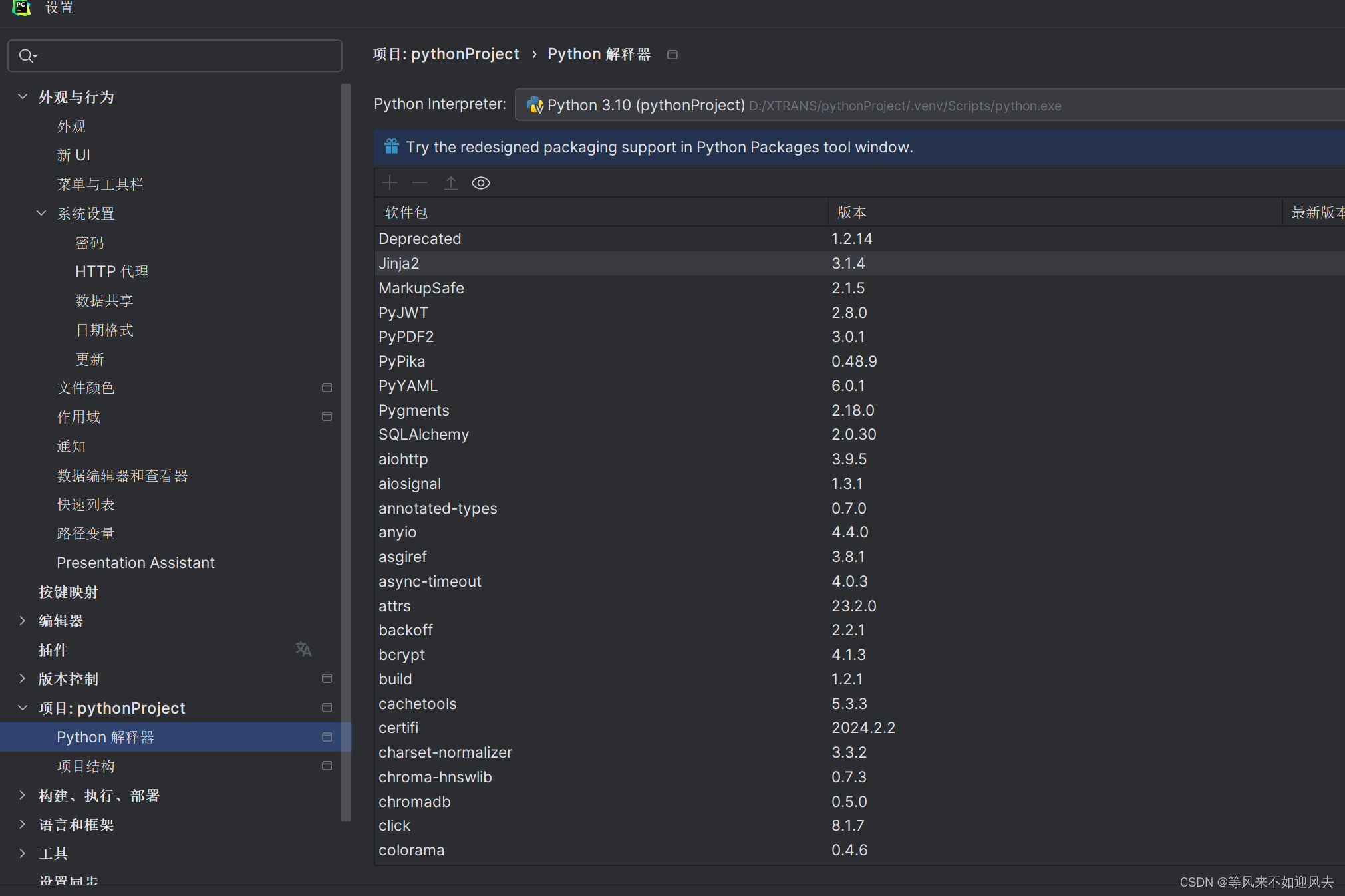Click the settings search input field
The height and width of the screenshot is (896, 1345).
coord(175,56)
